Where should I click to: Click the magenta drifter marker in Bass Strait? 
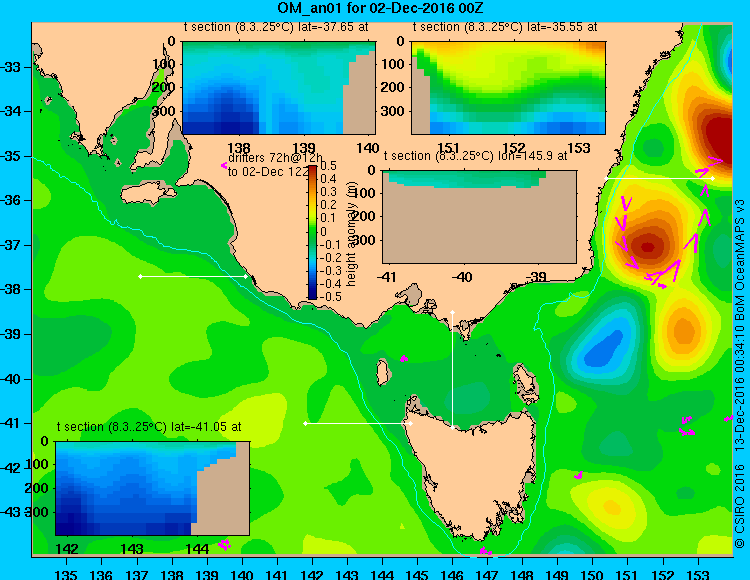coord(404,358)
